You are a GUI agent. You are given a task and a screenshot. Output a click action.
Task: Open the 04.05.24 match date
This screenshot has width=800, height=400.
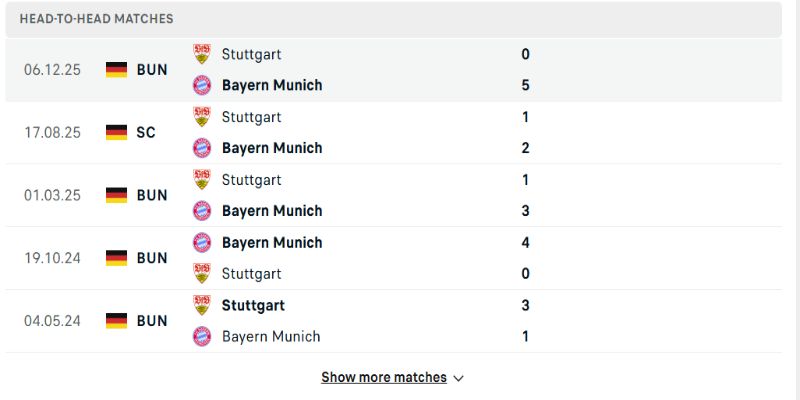tap(53, 320)
